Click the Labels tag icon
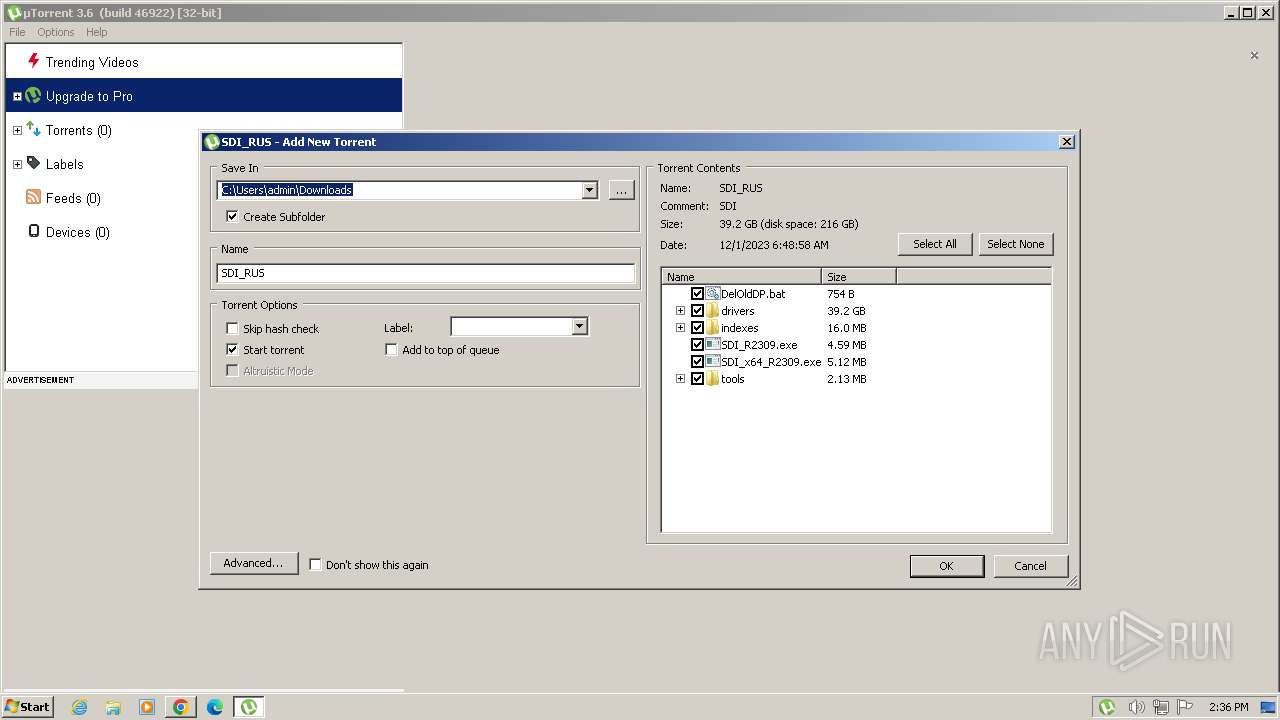The image size is (1280, 720). tap(33, 163)
